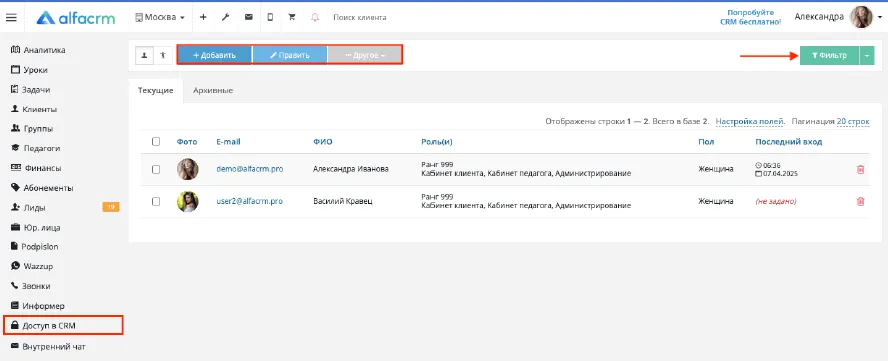Open Юр. лица in the sidebar
The image size is (888, 361).
[36, 228]
